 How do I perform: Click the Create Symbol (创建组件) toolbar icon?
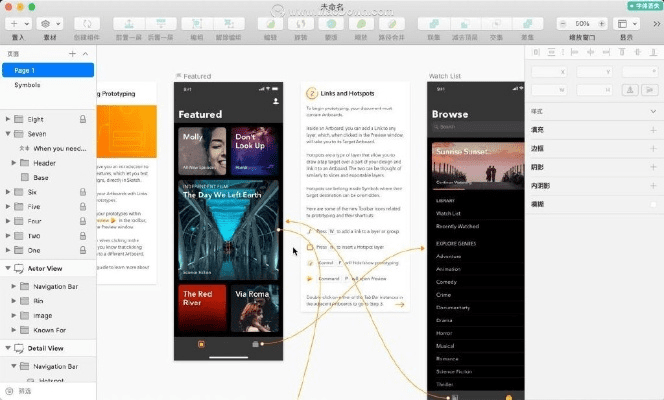86,22
